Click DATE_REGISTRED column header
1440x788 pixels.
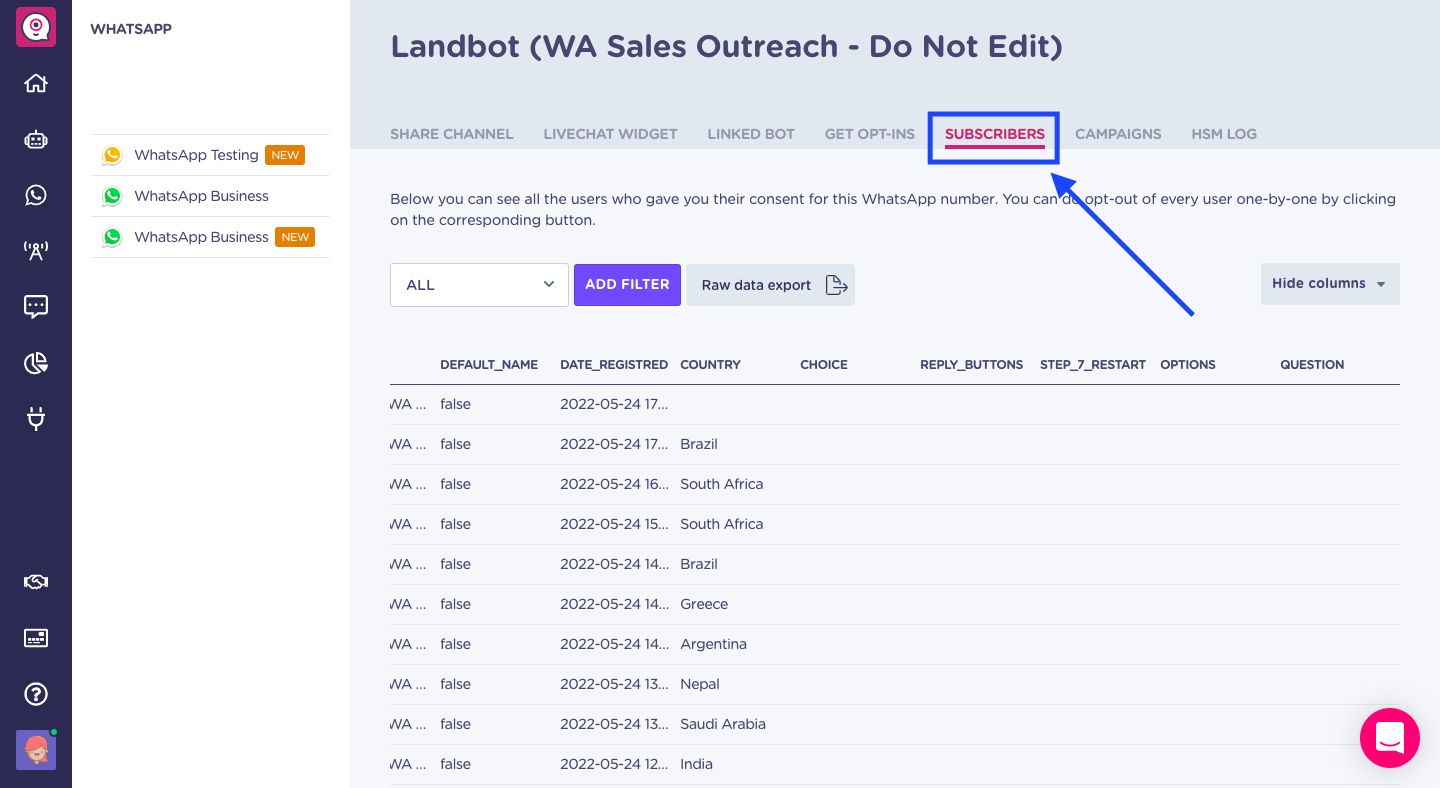[614, 365]
